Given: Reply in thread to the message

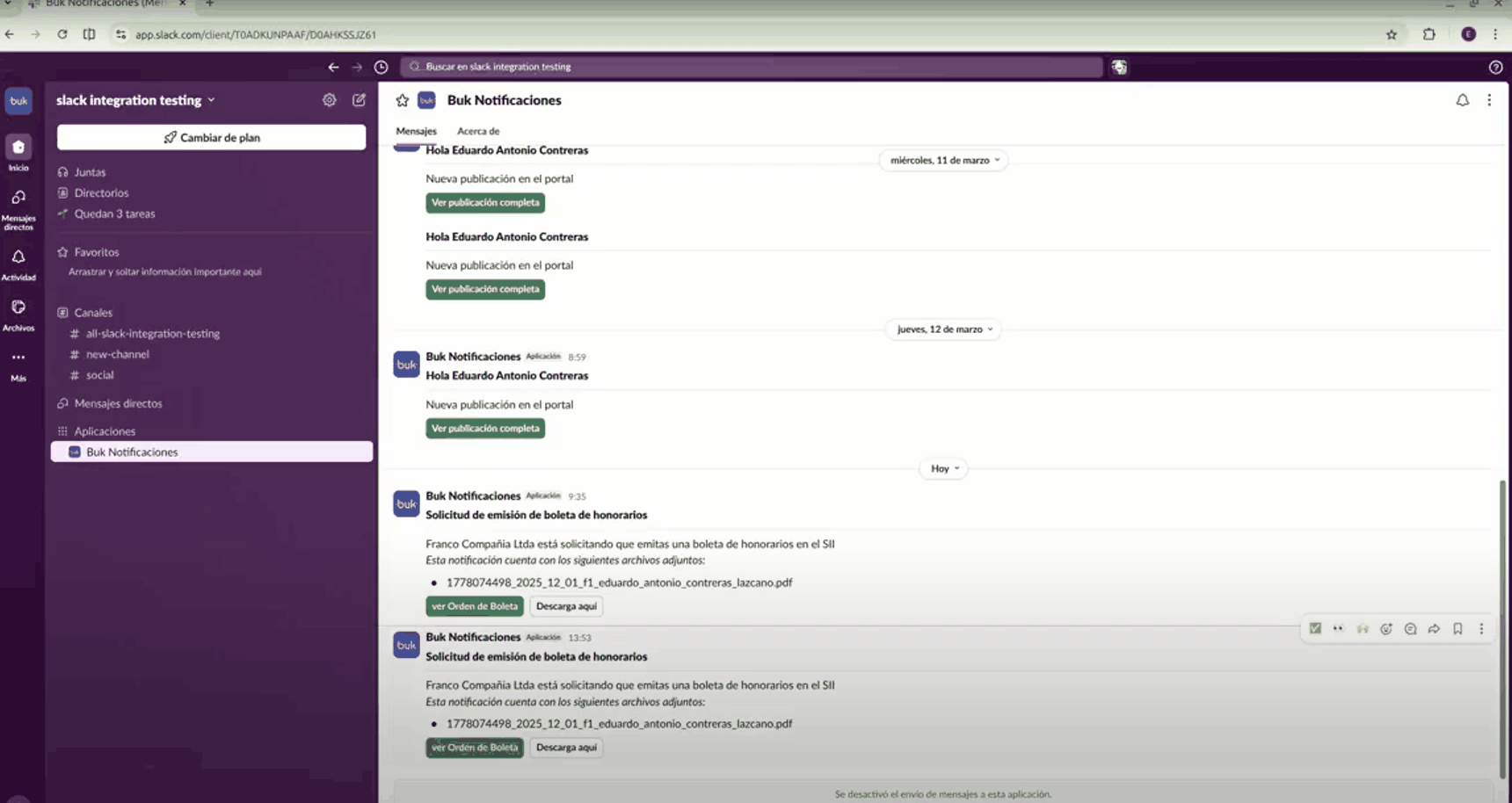Looking at the screenshot, I should point(1410,628).
